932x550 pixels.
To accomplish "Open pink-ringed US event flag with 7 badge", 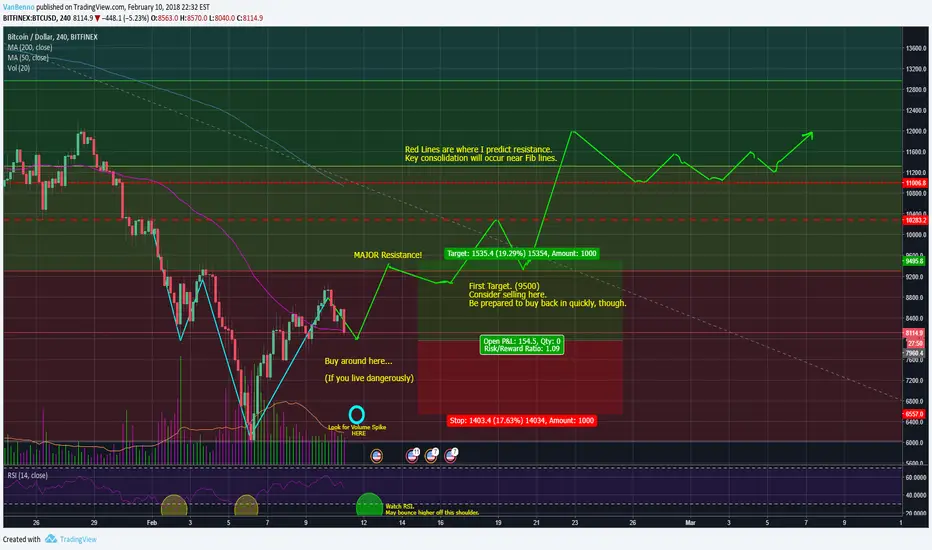I will click(451, 455).
